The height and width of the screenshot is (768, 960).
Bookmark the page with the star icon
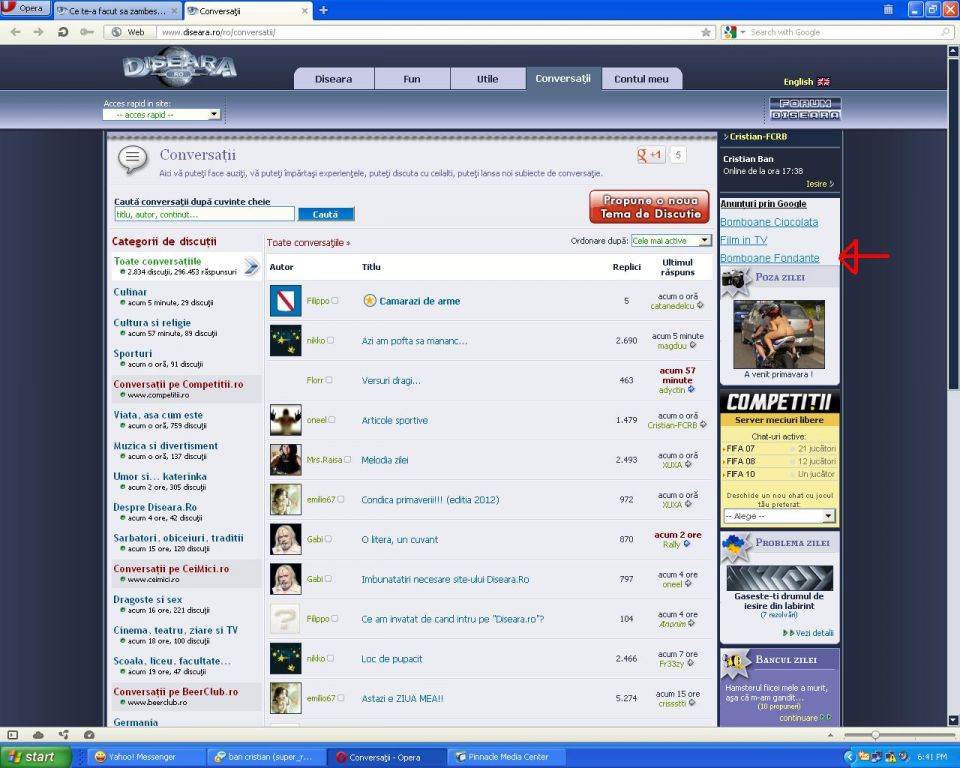(706, 32)
